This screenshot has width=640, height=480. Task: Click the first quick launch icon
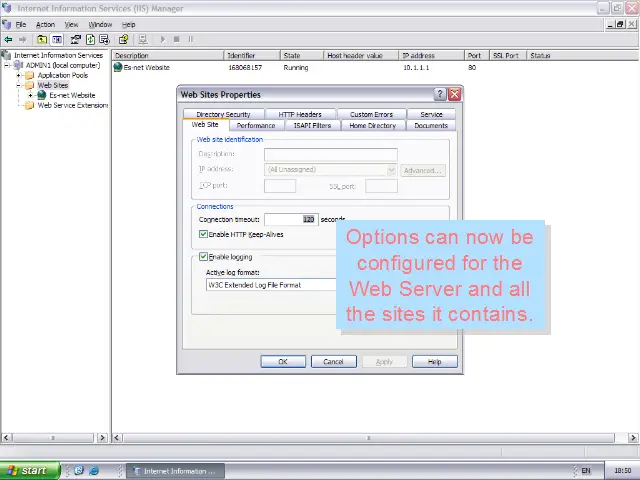(x=79, y=471)
